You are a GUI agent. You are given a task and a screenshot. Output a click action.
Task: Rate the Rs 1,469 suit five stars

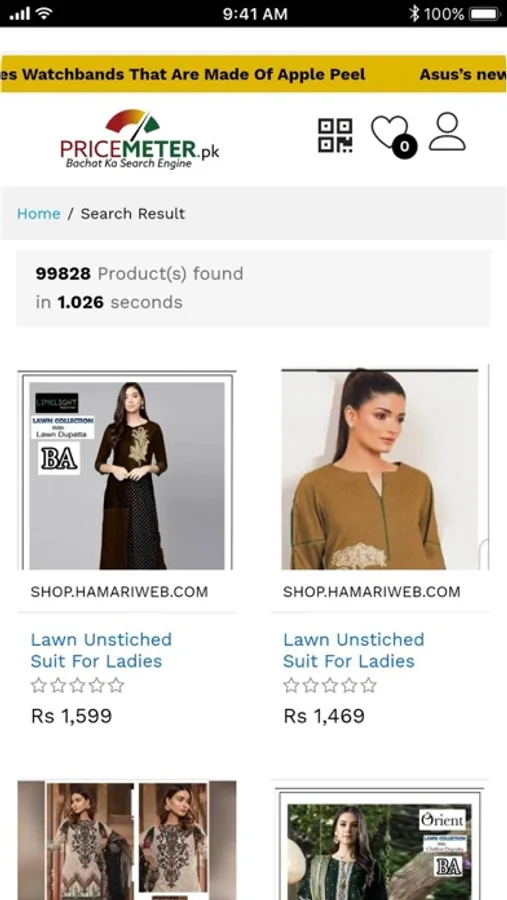[x=369, y=685]
